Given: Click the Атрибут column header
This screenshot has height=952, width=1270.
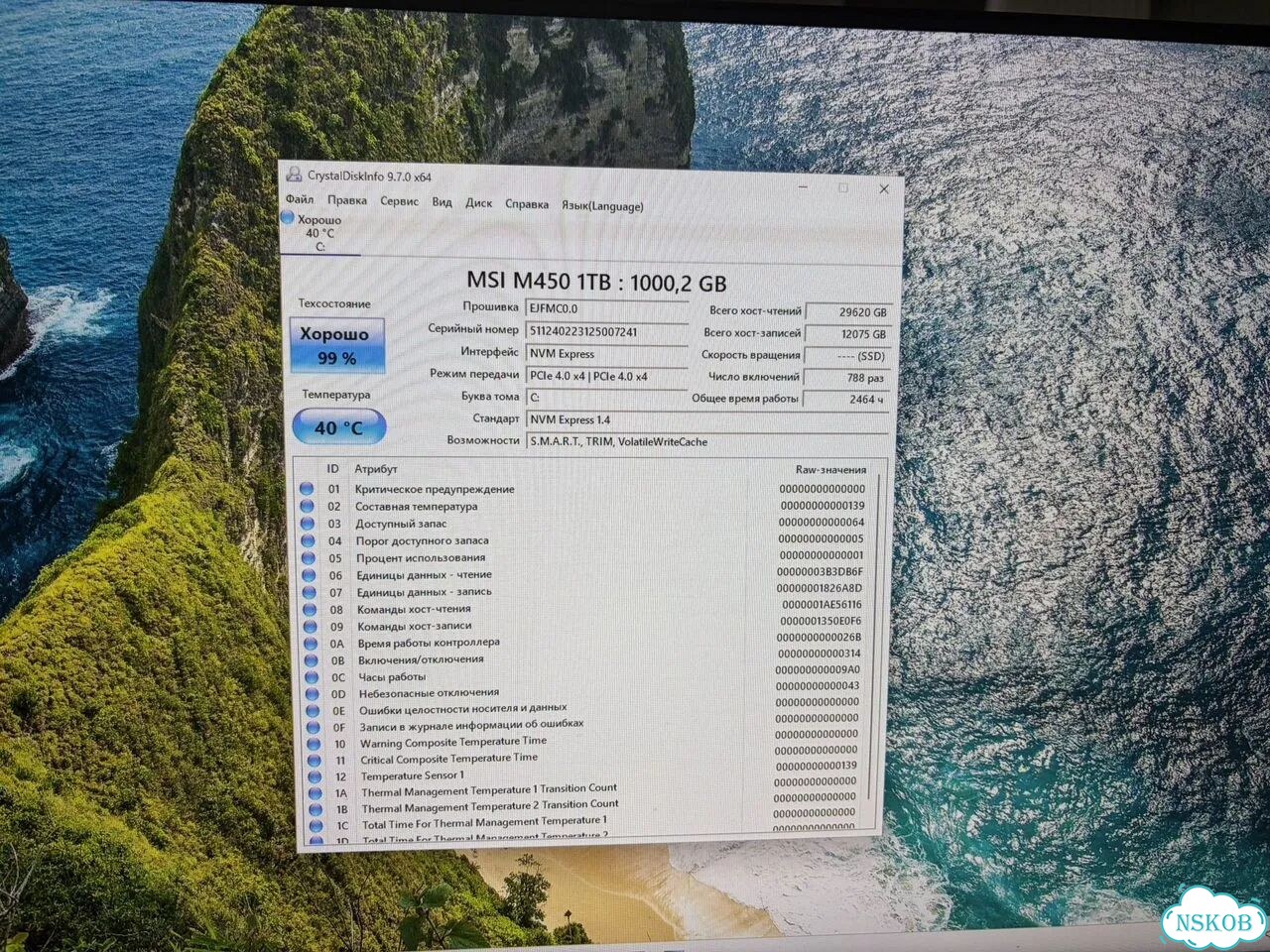Looking at the screenshot, I should (x=376, y=469).
